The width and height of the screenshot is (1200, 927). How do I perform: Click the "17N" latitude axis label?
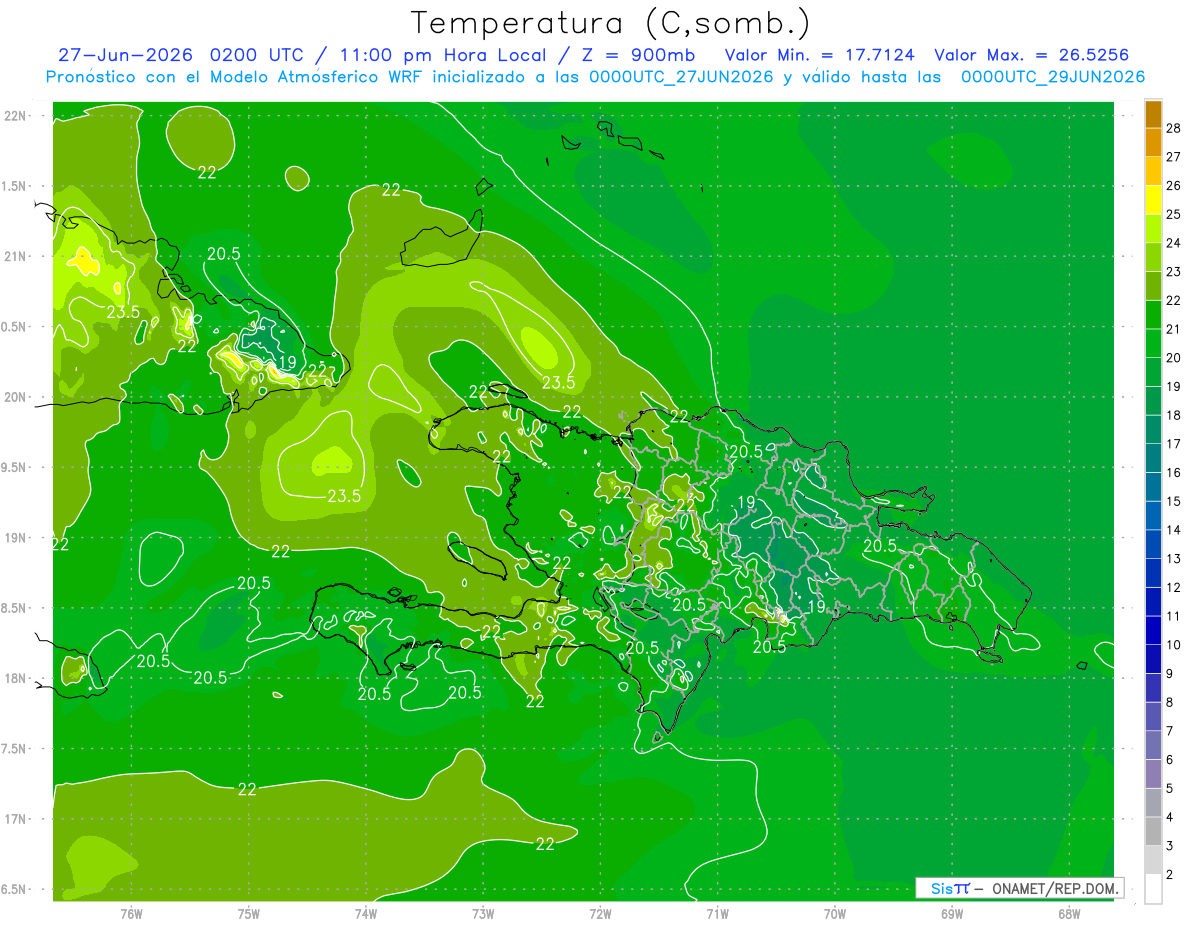coord(15,819)
